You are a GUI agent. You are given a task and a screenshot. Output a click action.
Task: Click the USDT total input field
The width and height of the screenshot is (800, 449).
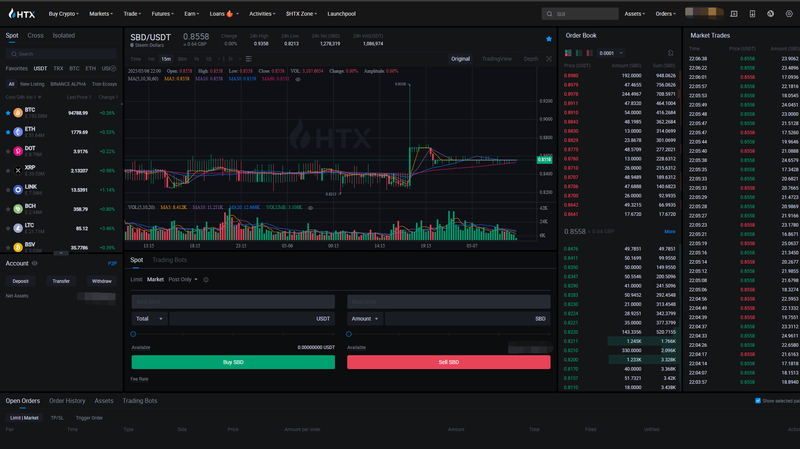(x=252, y=319)
